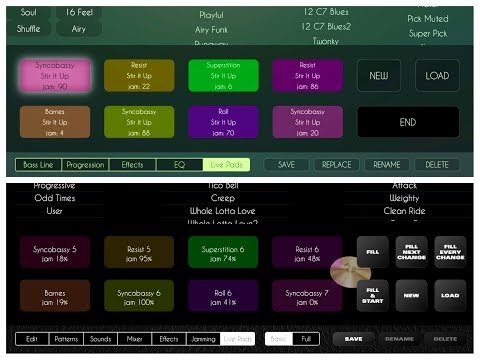
Task: Select the blue Roll jam 70 pad
Action: [223, 122]
